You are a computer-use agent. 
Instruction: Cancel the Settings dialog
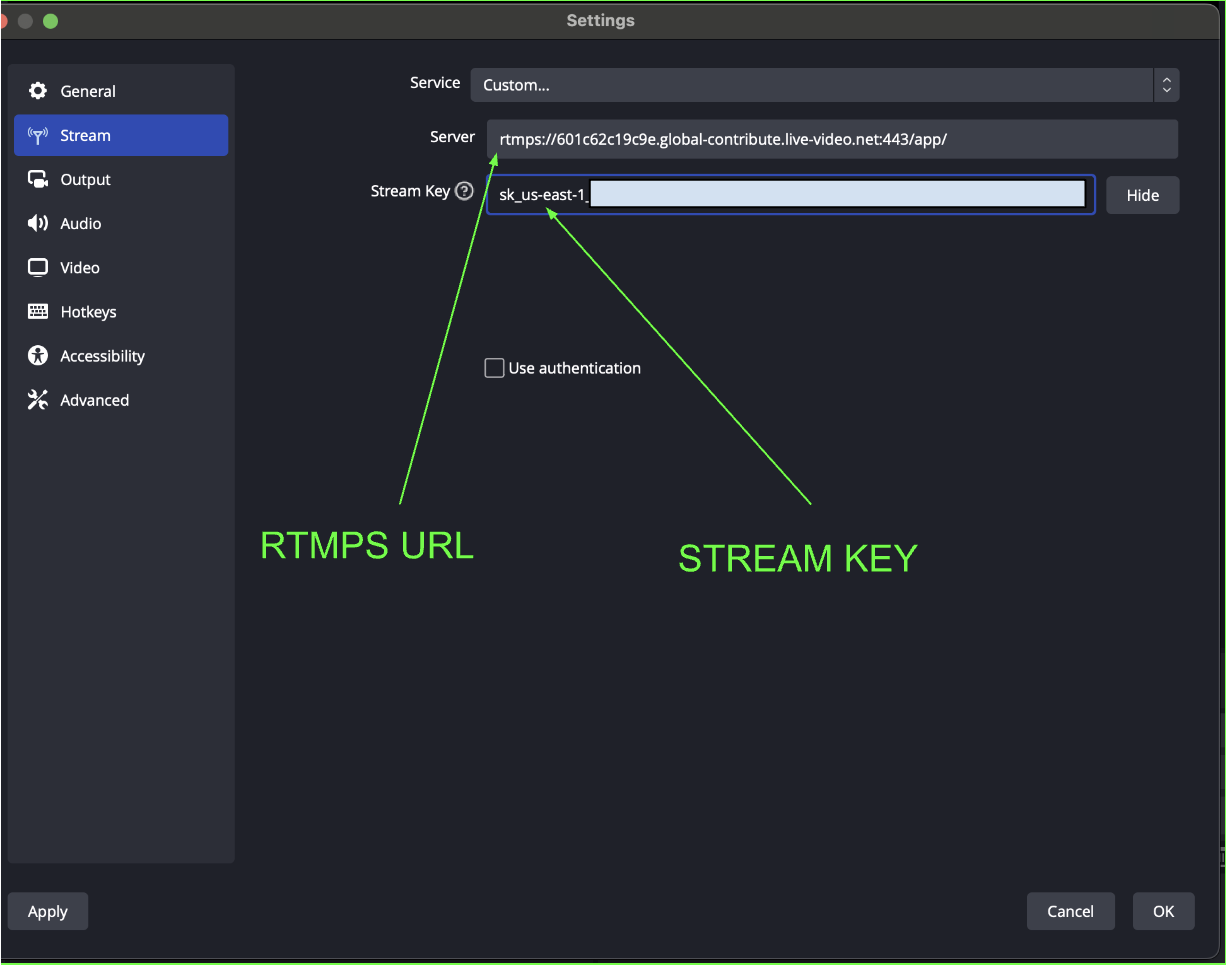tap(1070, 911)
